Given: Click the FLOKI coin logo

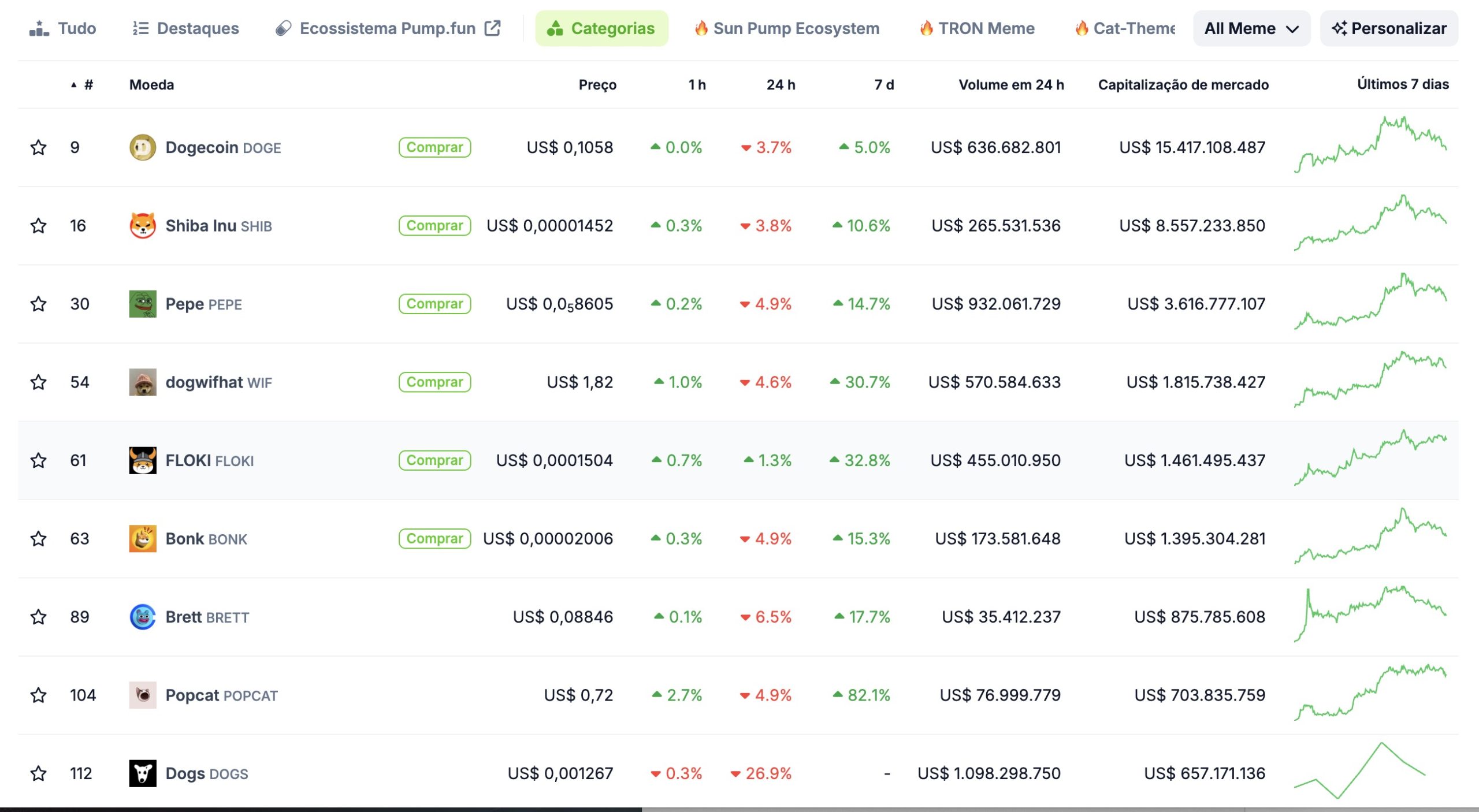Looking at the screenshot, I should point(143,460).
